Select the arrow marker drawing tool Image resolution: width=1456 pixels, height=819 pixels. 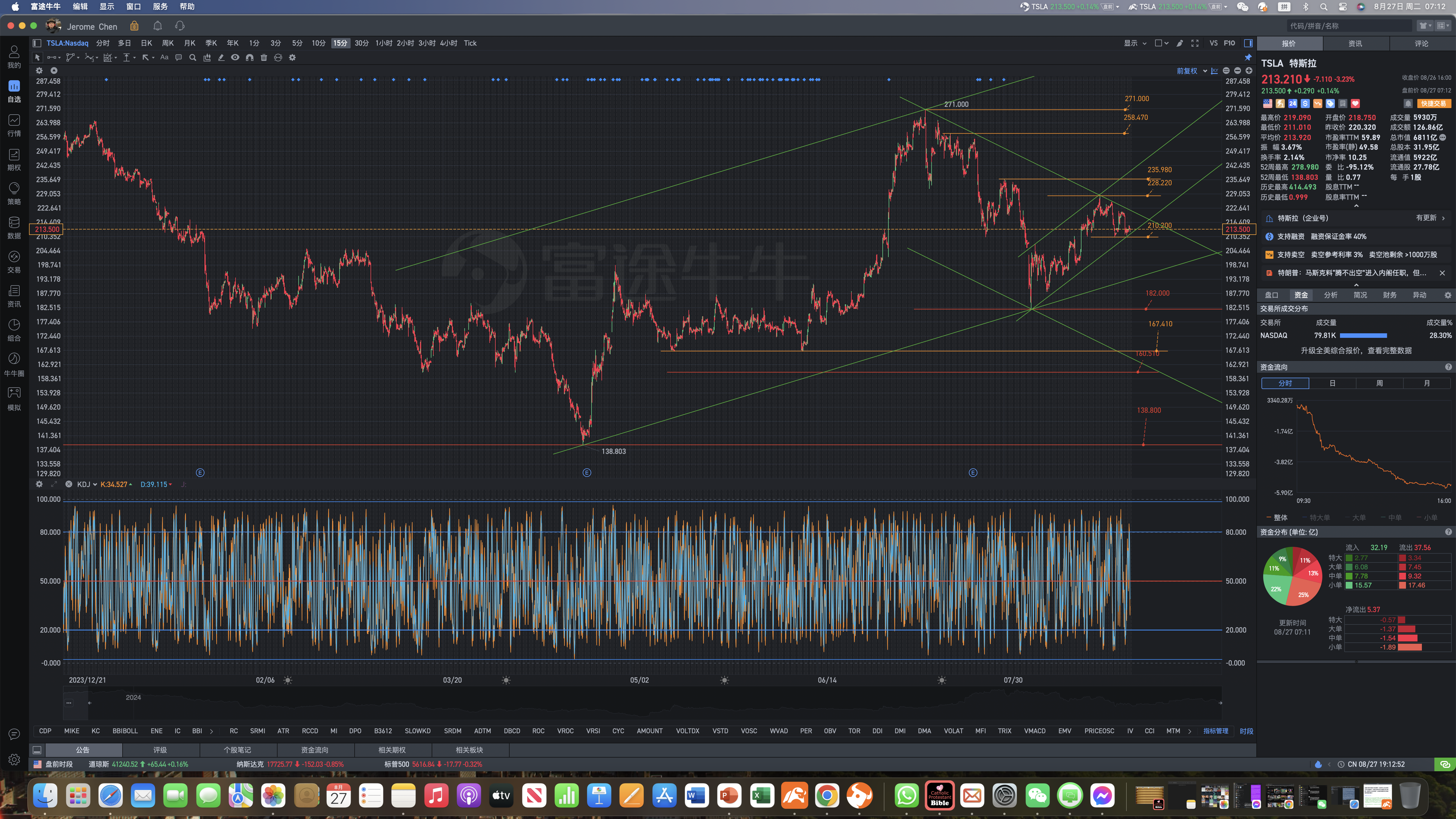145,58
